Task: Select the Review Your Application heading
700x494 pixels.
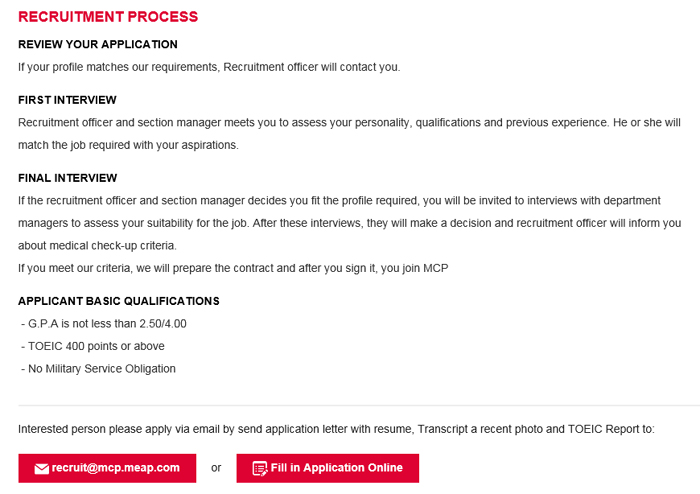Action: (98, 44)
